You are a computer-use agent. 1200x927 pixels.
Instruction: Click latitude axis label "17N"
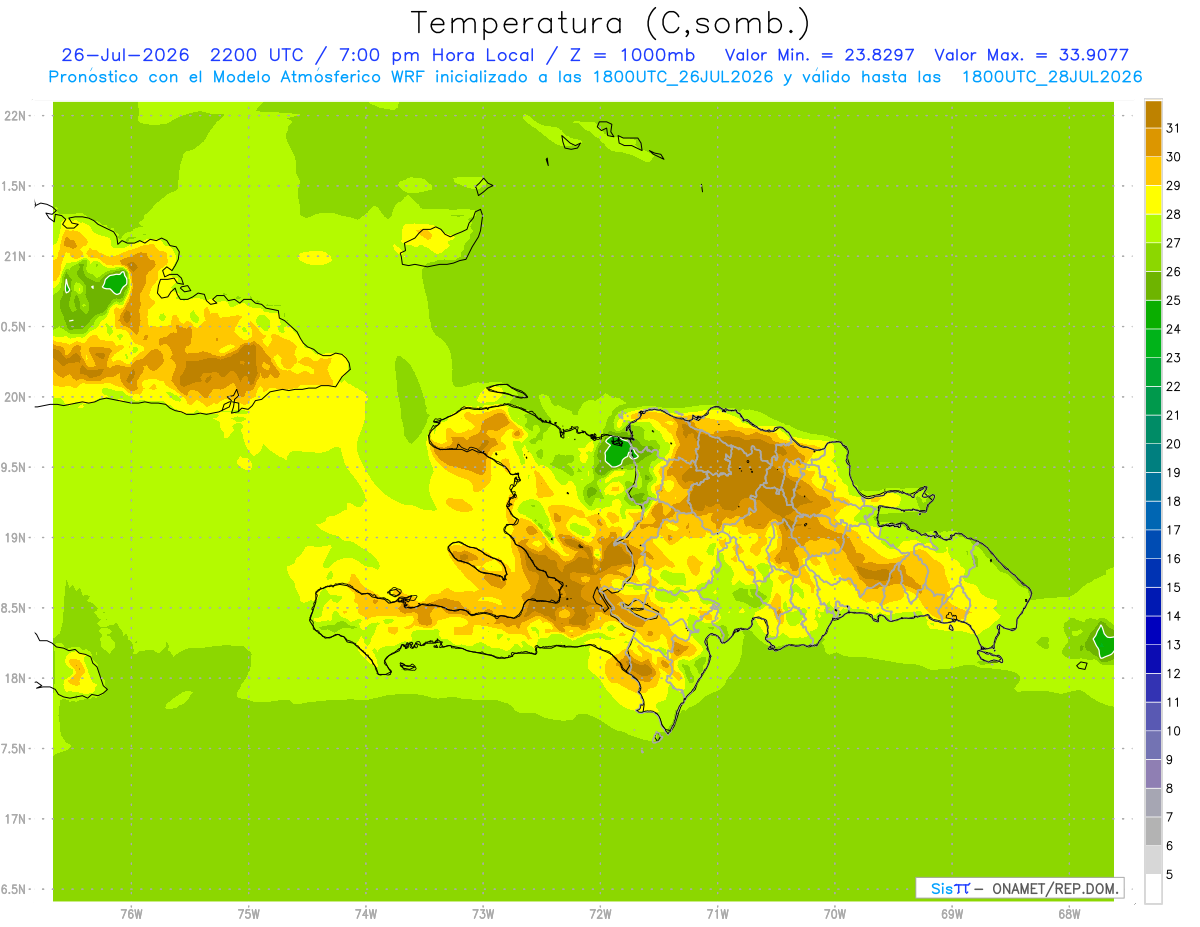[x=15, y=819]
